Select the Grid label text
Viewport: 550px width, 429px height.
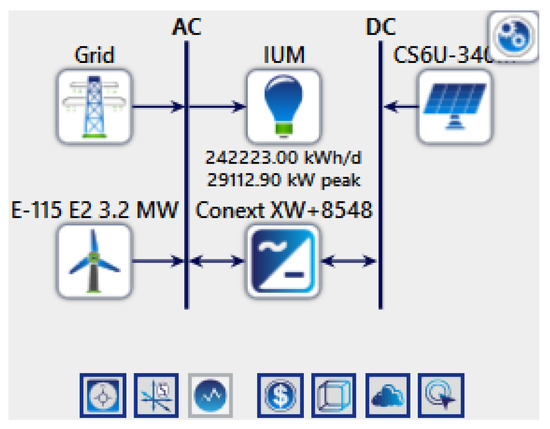95,55
